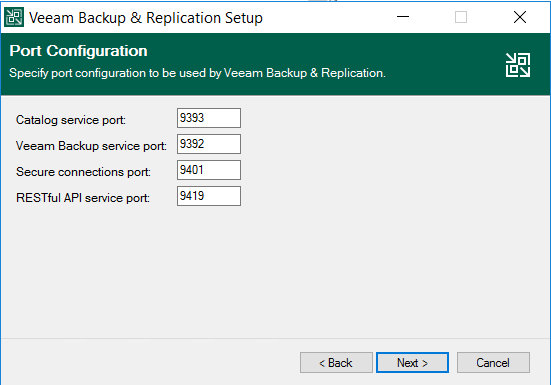
Task: Focus the Catalog service port field
Action: click(209, 118)
